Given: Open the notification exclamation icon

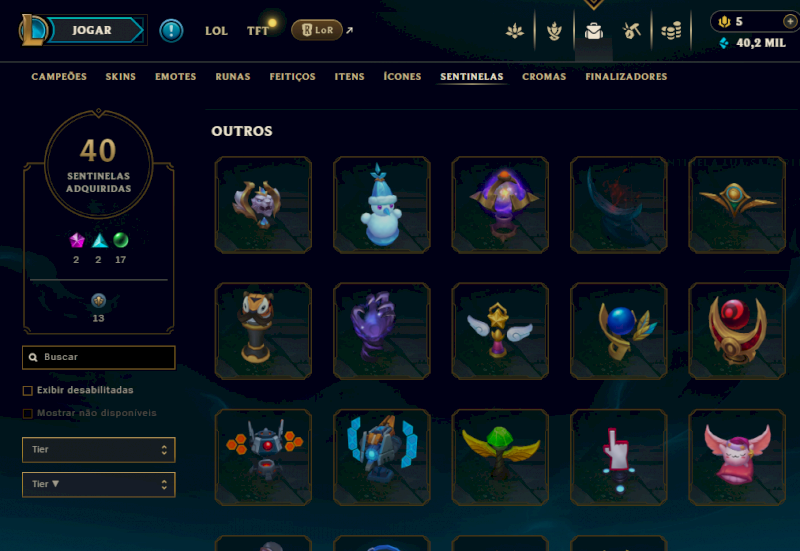Looking at the screenshot, I should [171, 31].
